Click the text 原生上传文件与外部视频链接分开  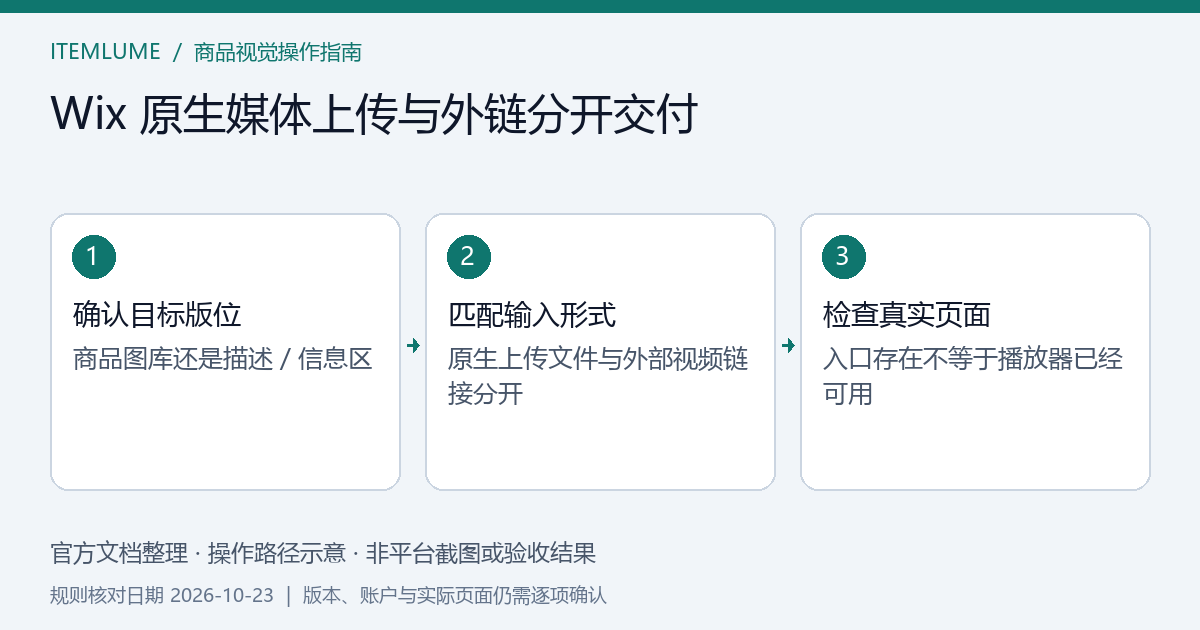click(x=598, y=376)
